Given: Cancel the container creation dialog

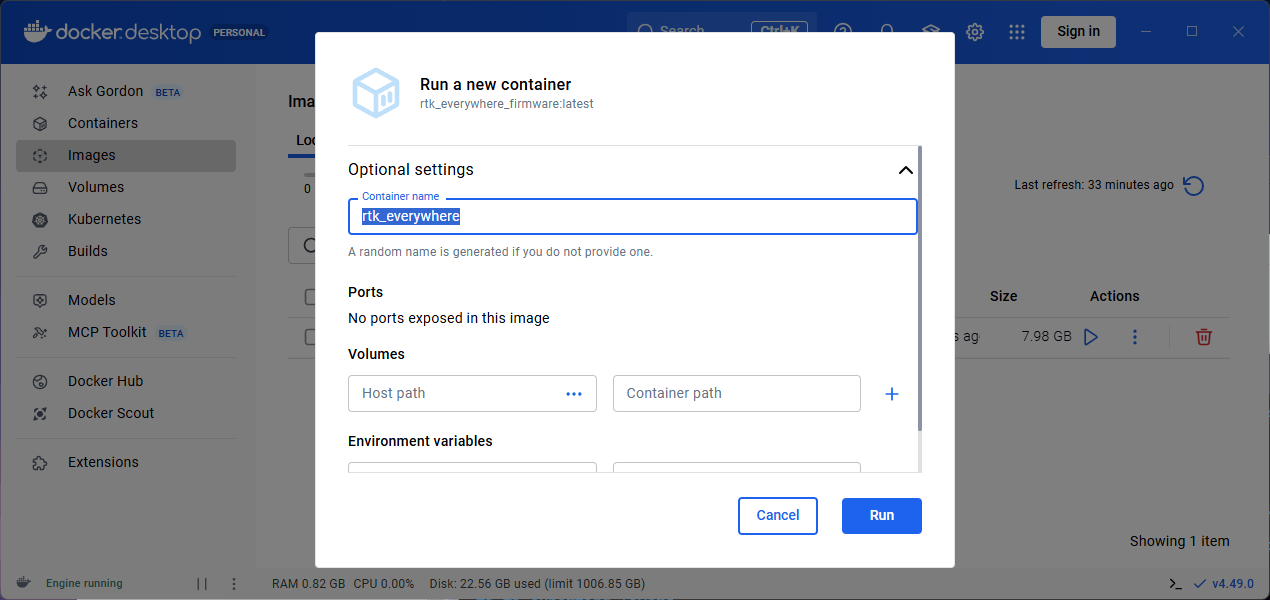Looking at the screenshot, I should tap(777, 515).
